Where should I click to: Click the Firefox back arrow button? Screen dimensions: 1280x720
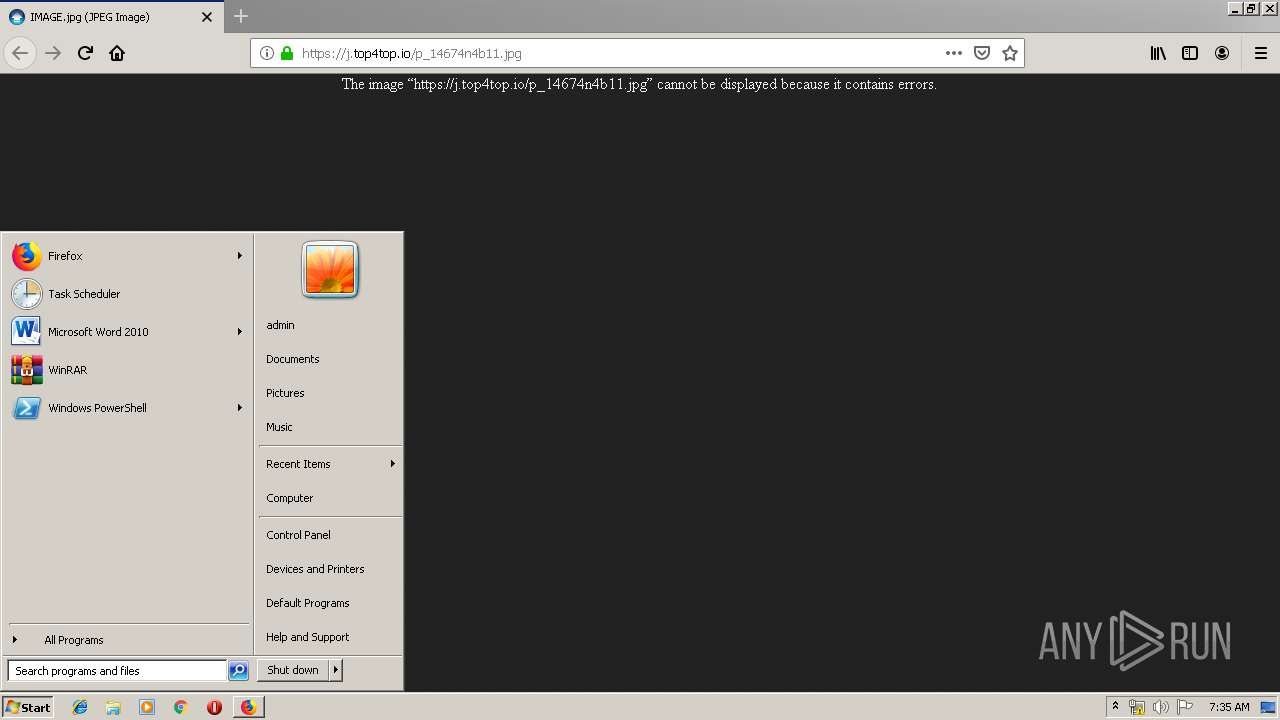pyautogui.click(x=20, y=53)
